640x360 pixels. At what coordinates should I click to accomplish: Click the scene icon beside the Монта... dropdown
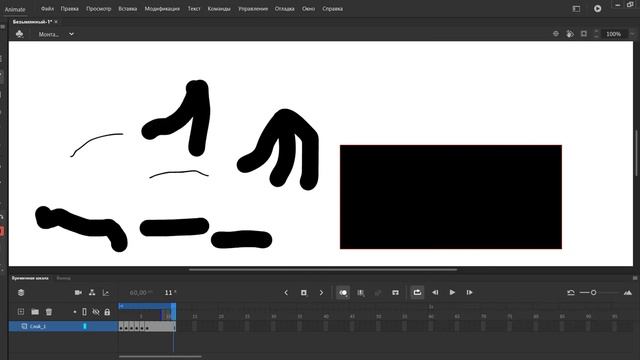pyautogui.click(x=19, y=34)
